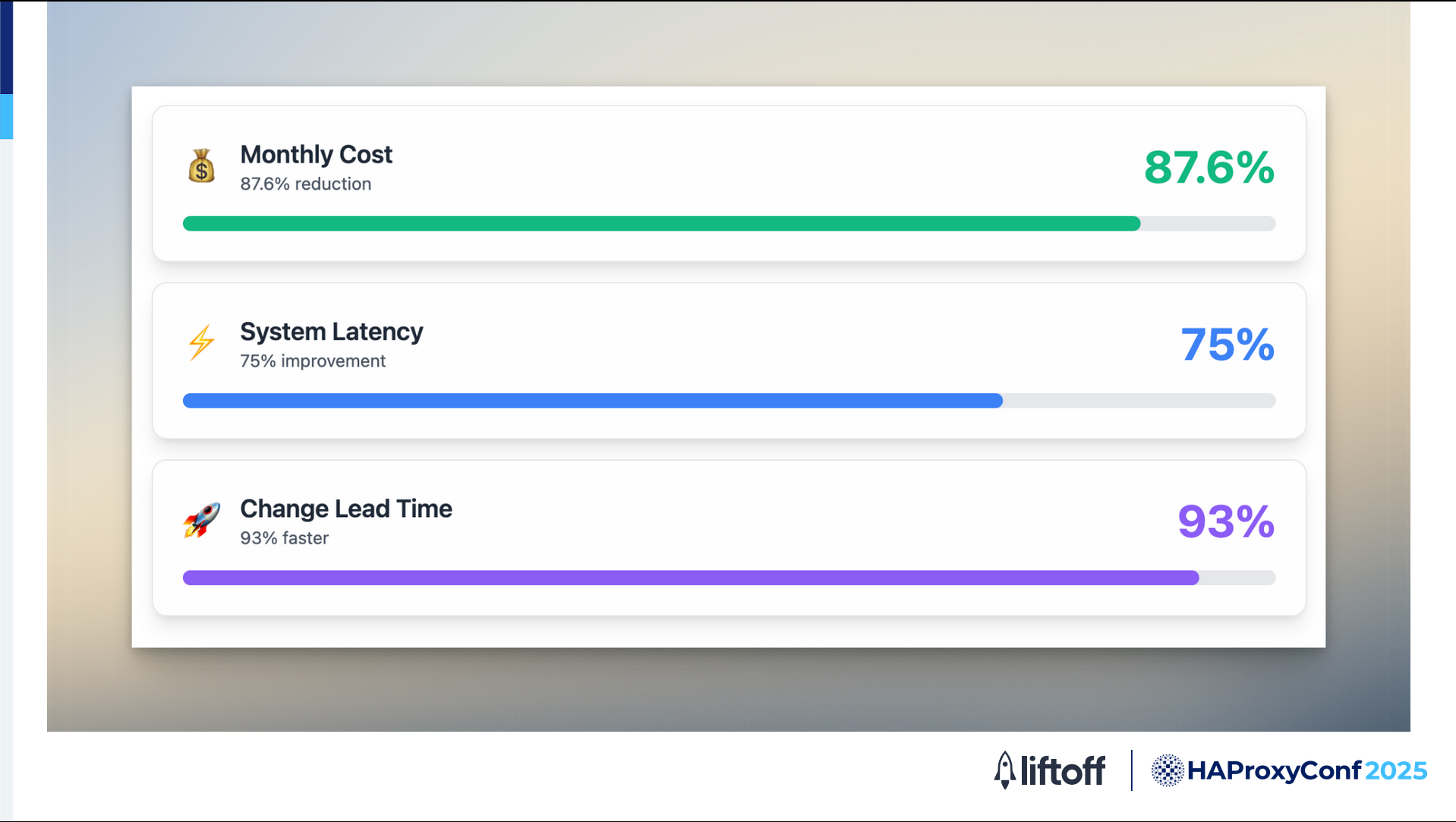Select the Monthly Cost heading
The height and width of the screenshot is (822, 1456).
click(x=316, y=155)
